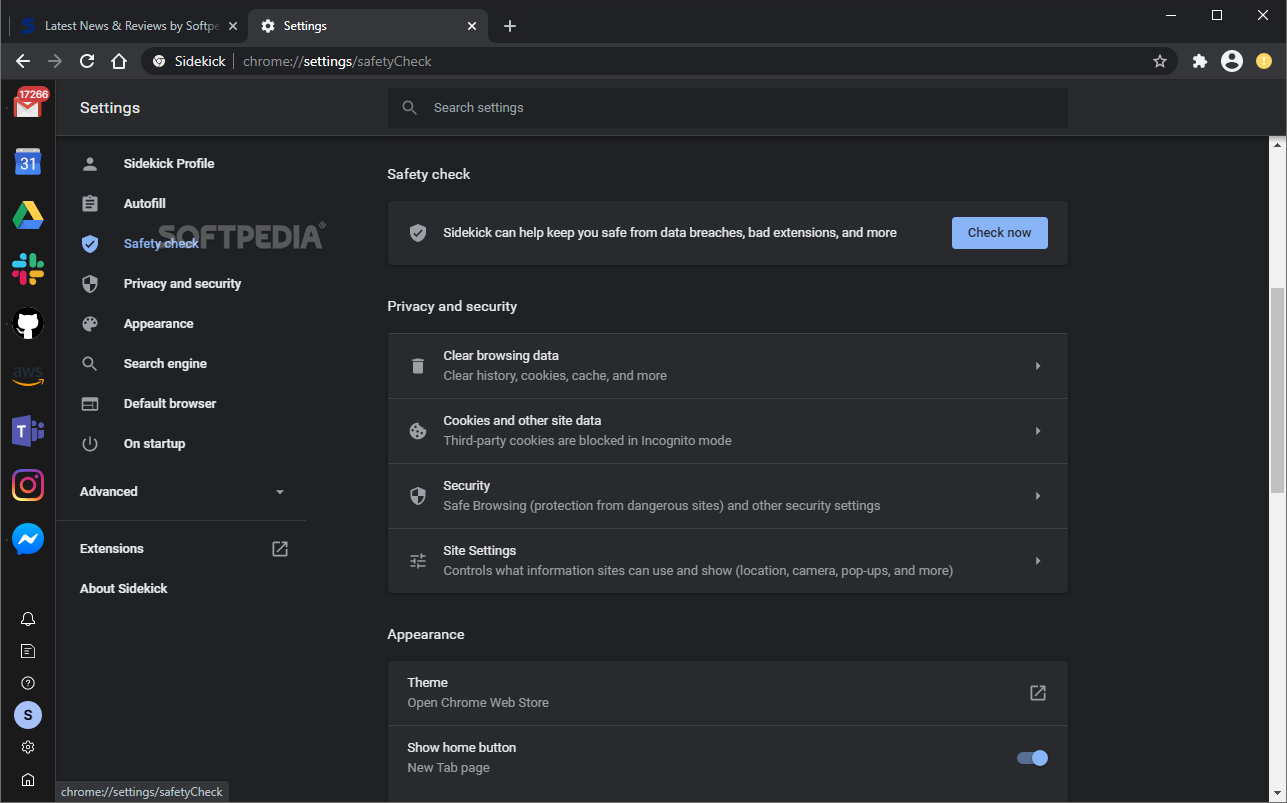Click the Search settings field
The width and height of the screenshot is (1287, 803).
(727, 108)
